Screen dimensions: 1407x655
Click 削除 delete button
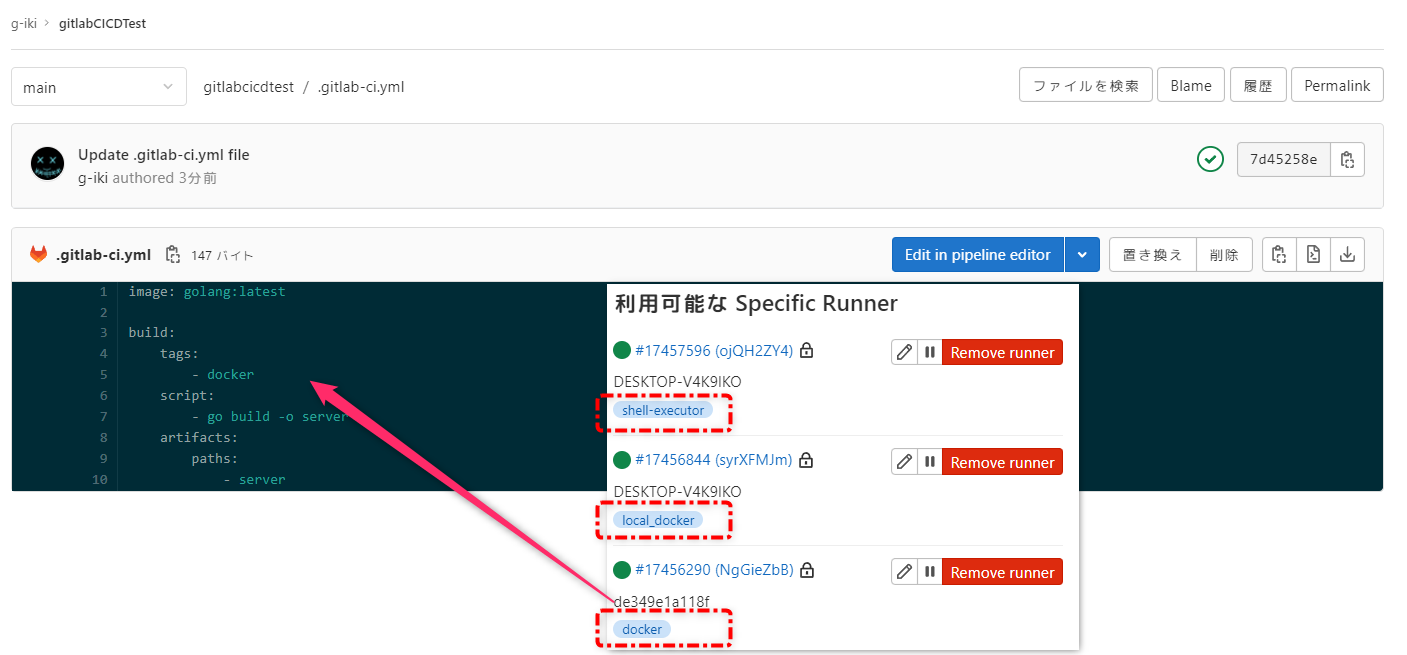1224,254
